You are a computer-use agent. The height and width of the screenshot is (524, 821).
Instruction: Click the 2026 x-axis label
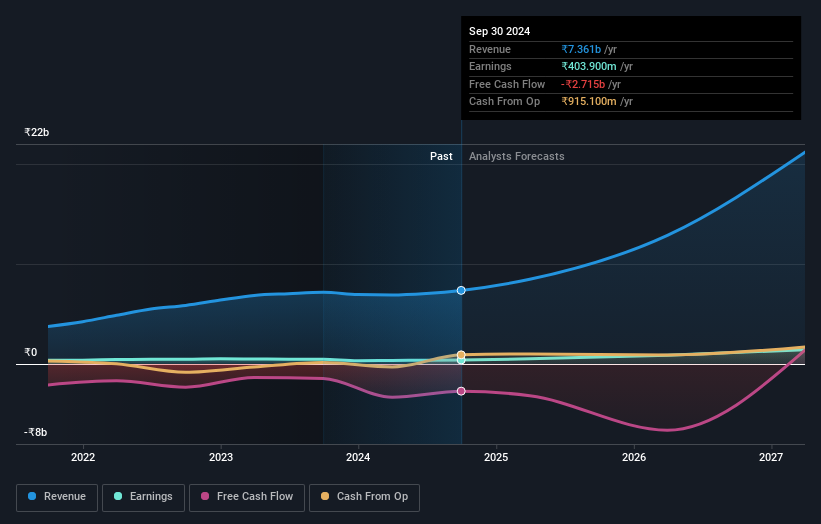tap(634, 457)
